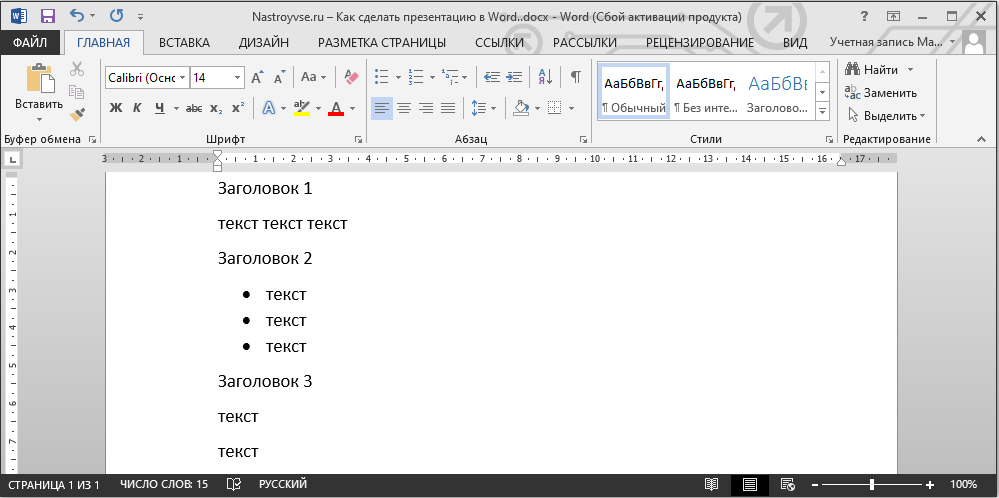Toggle underline formatting Ч
Image resolution: width=999 pixels, height=498 pixels.
[159, 109]
